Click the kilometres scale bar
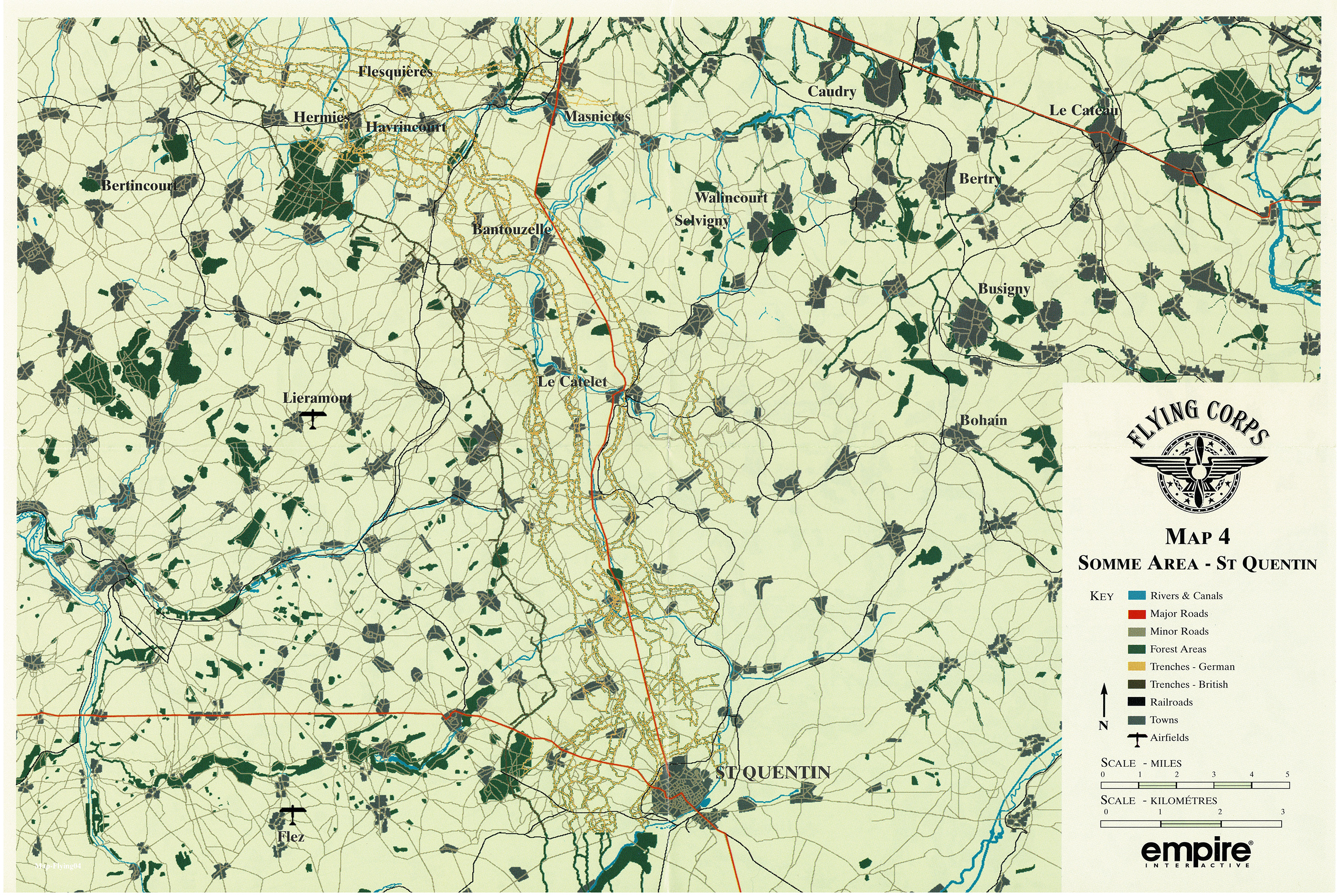Screen dimensions: 1337x896 tap(1191, 823)
